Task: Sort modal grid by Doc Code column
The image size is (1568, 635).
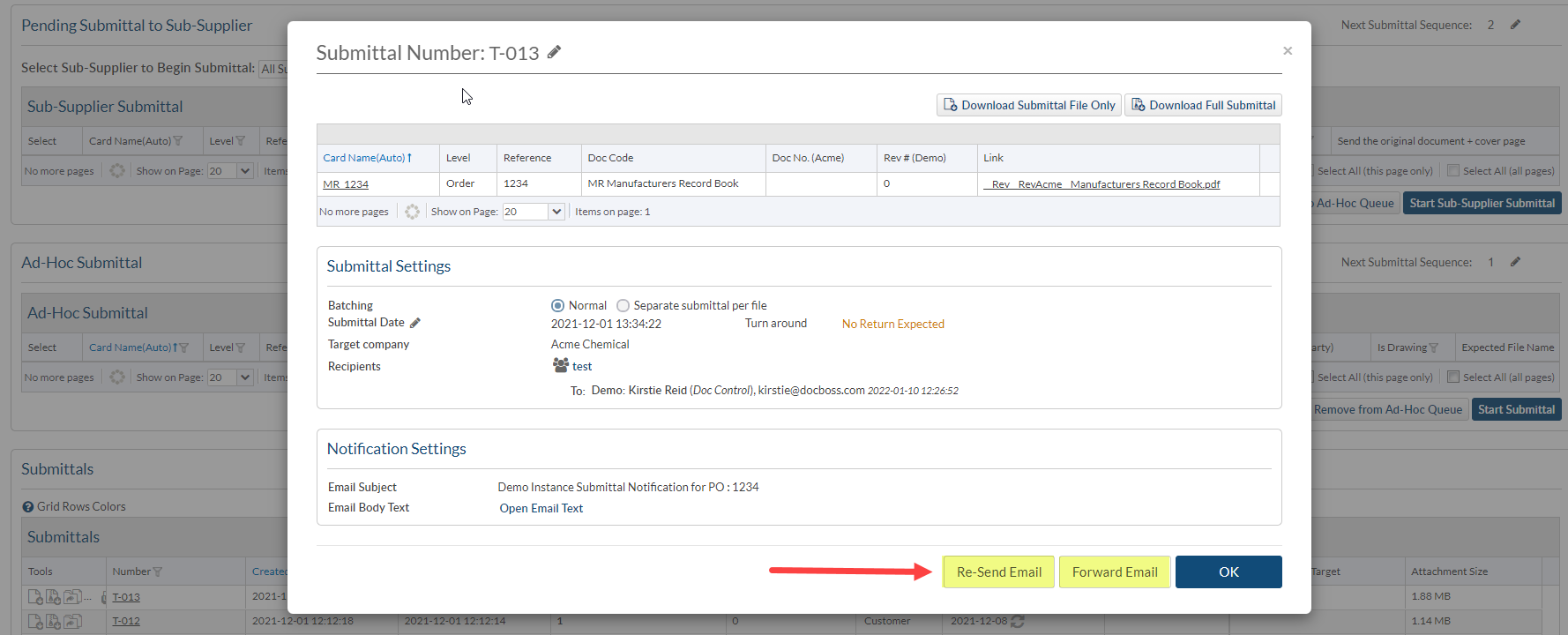Action: pyautogui.click(x=610, y=158)
